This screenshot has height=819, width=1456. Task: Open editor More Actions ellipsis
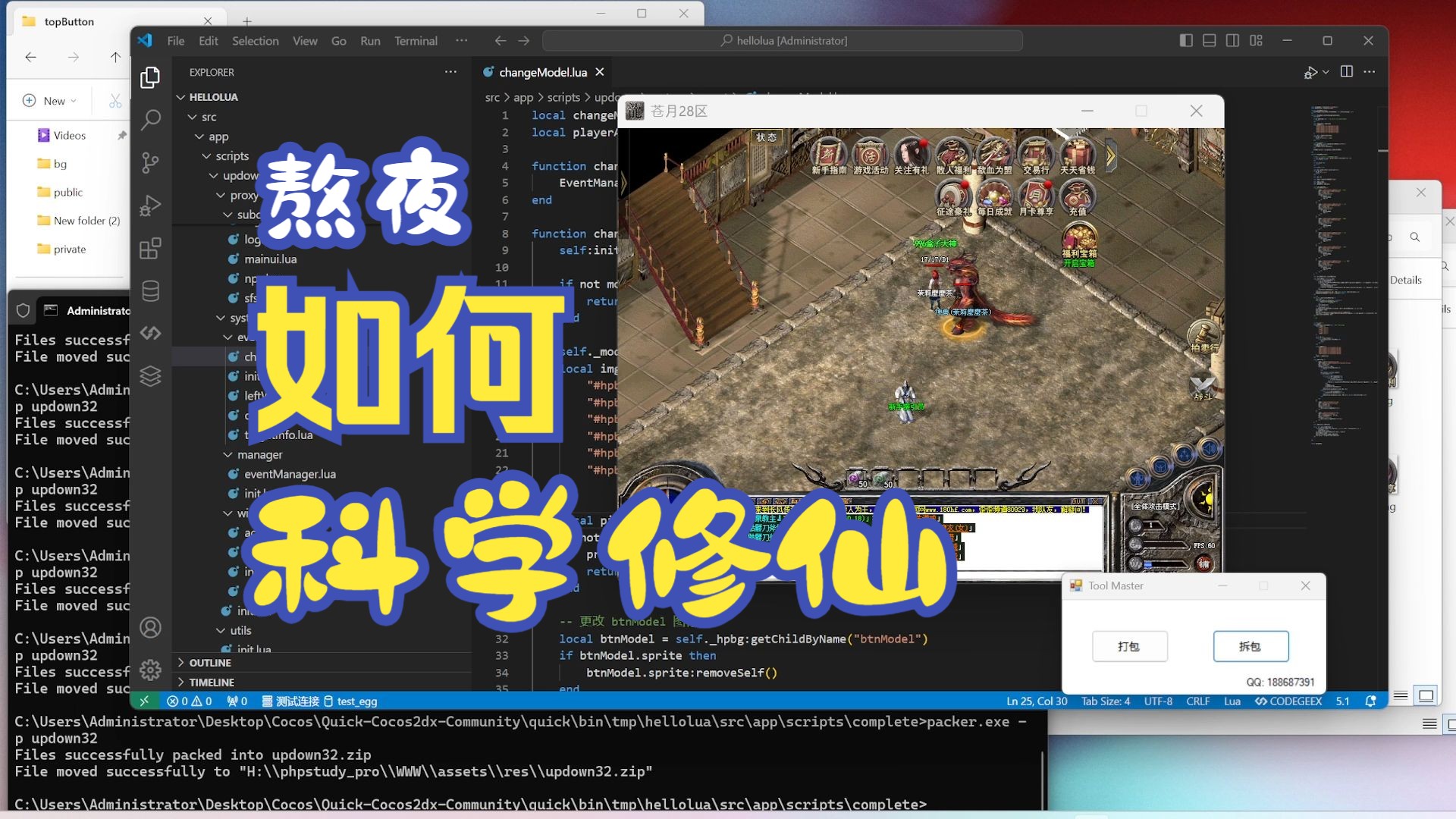click(x=1370, y=71)
